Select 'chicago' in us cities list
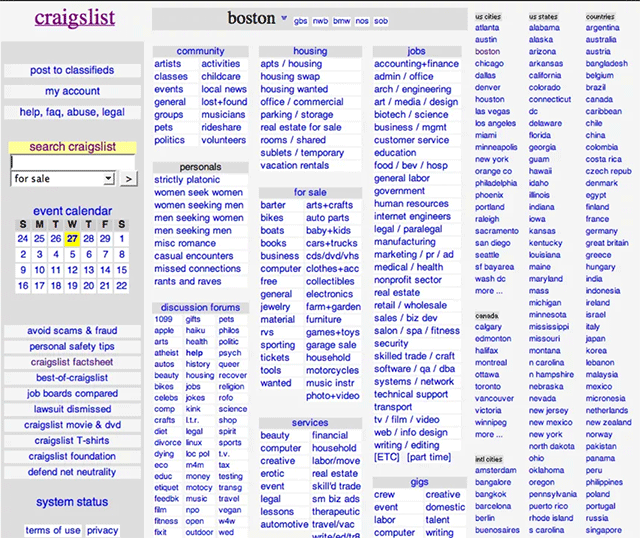640x538 pixels. [x=489, y=64]
